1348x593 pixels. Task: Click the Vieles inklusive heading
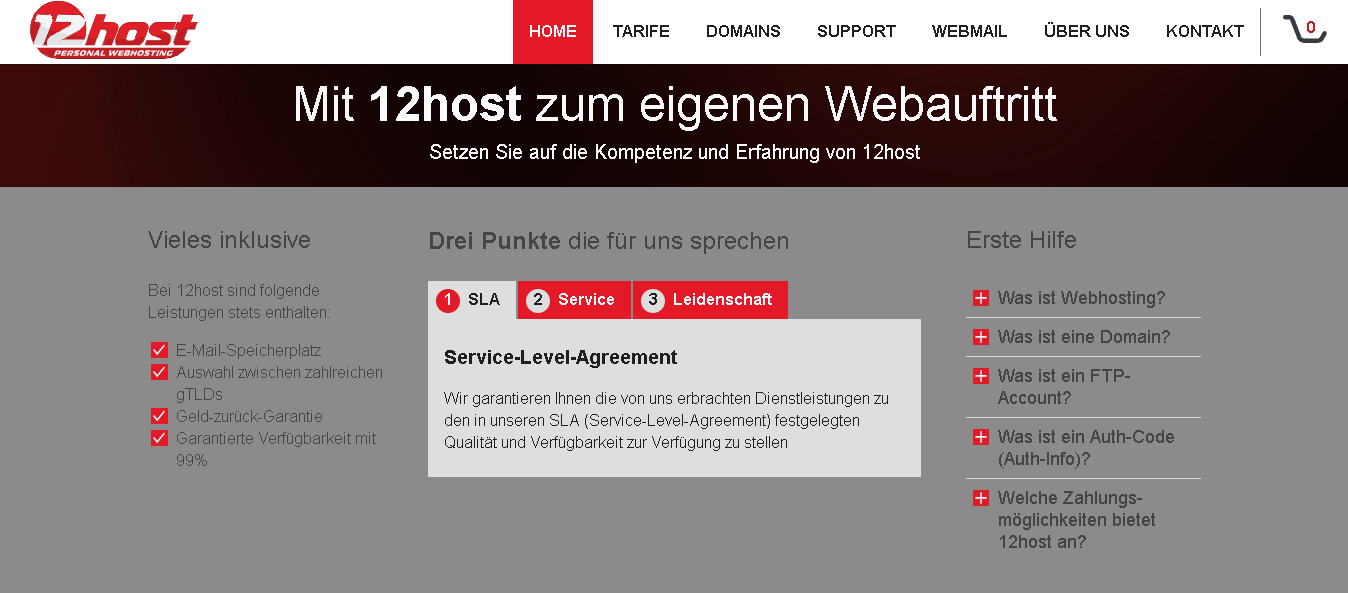[229, 240]
